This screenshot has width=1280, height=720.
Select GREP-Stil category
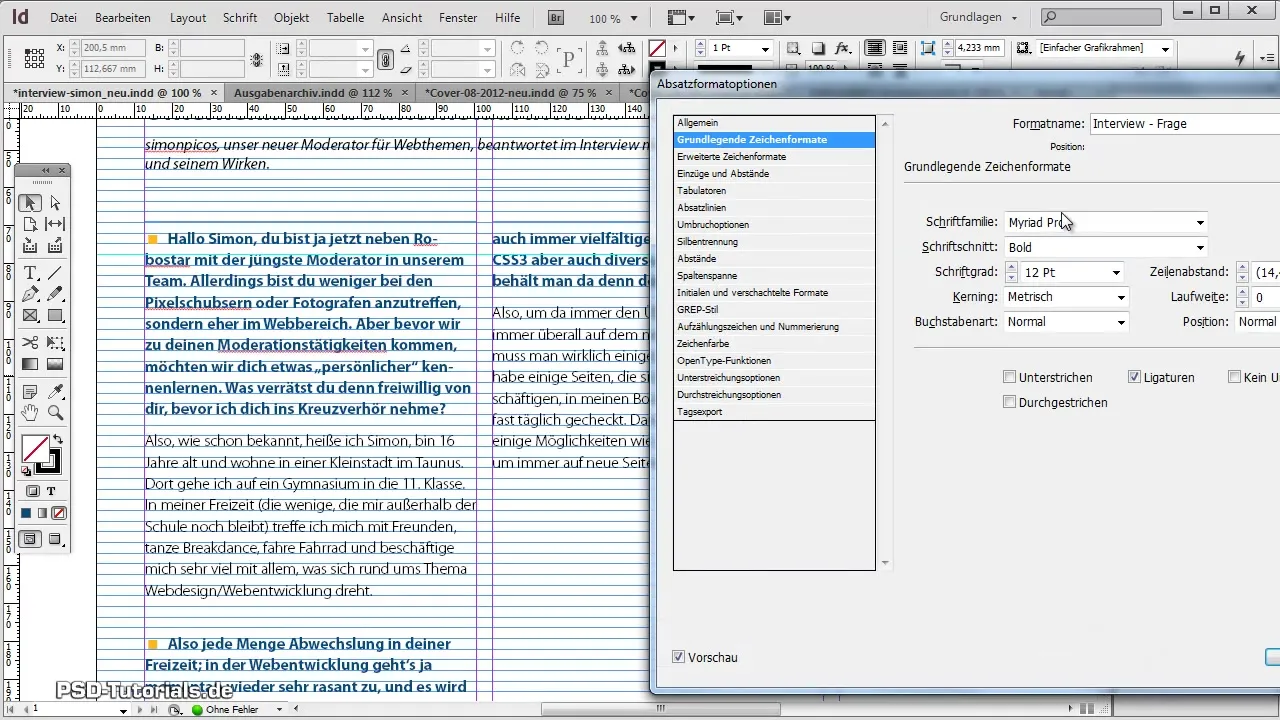[774, 309]
